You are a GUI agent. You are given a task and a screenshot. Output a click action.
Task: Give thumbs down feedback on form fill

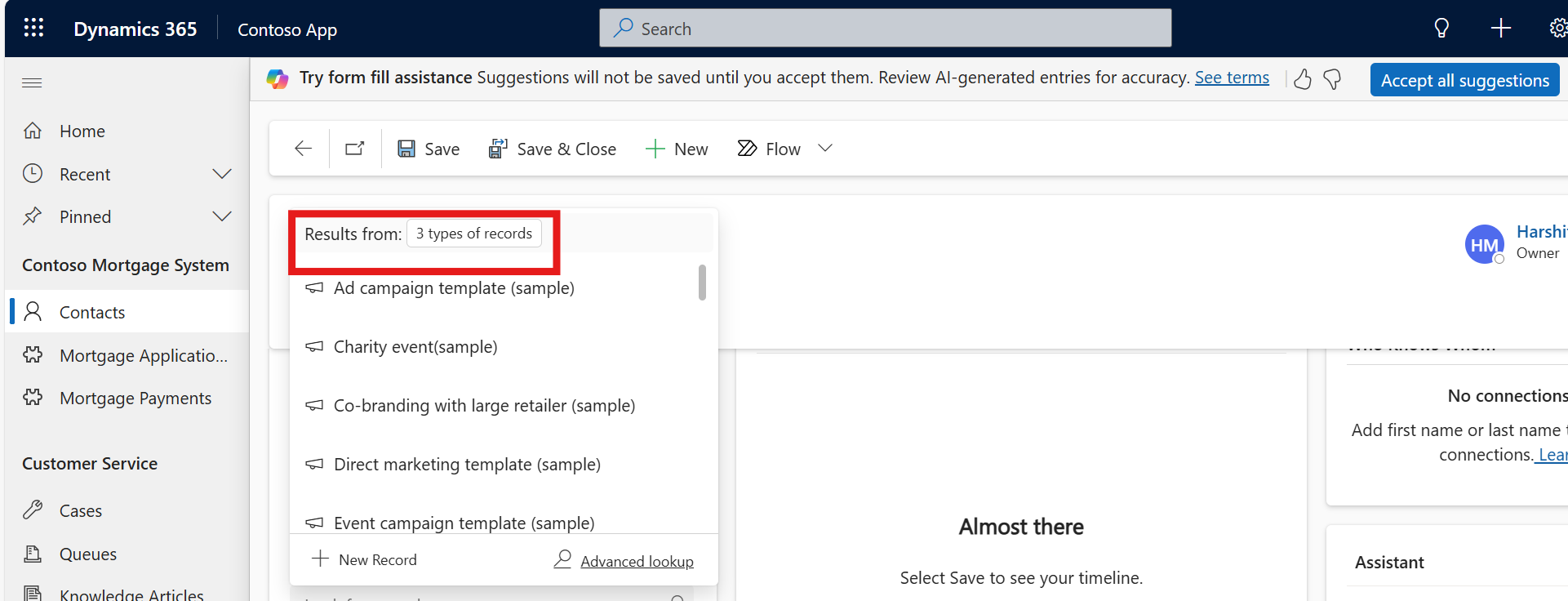1332,79
